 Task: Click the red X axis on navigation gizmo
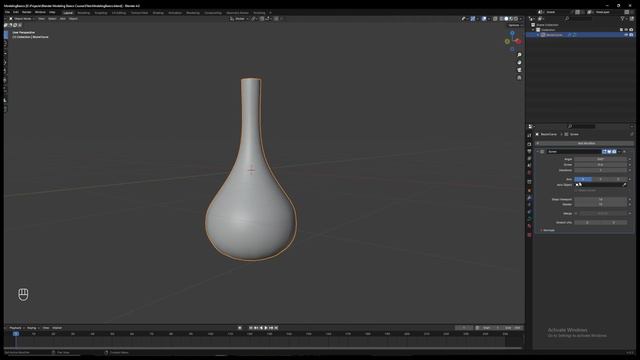[x=518, y=41]
